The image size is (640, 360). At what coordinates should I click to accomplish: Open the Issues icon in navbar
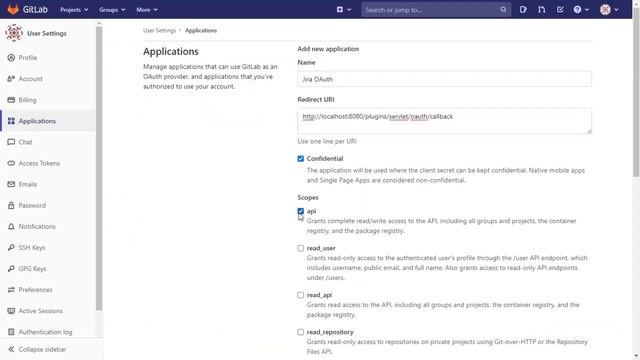tap(523, 9)
